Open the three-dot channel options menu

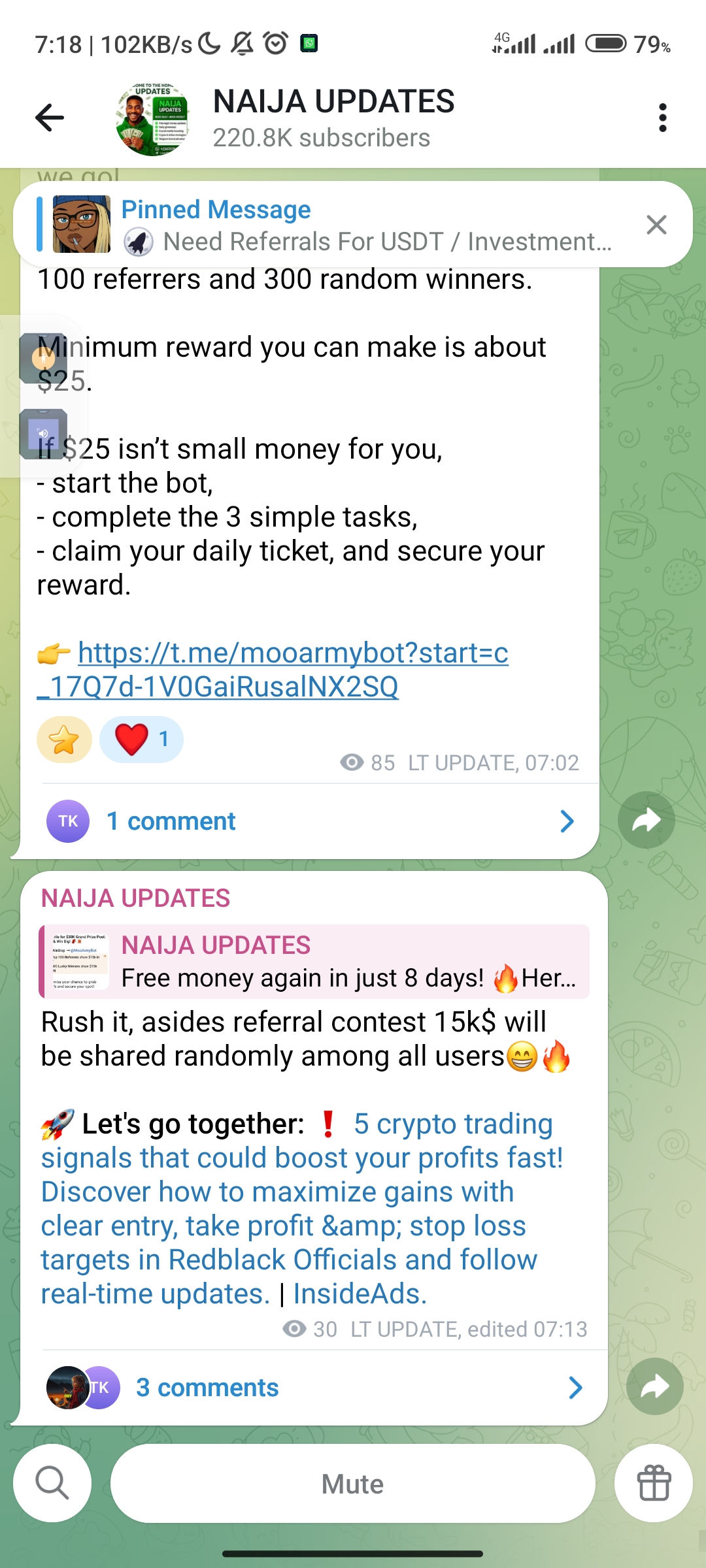[x=663, y=118]
